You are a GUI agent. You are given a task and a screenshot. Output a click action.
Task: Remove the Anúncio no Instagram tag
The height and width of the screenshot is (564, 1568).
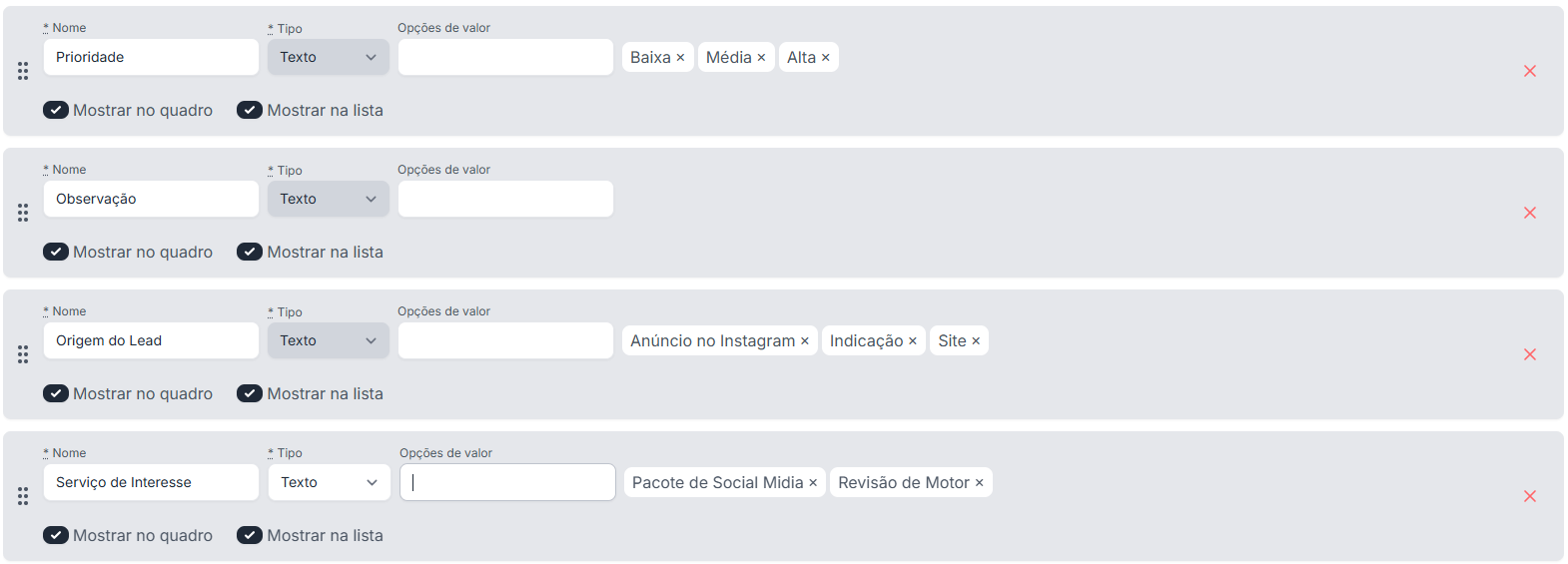[805, 341]
